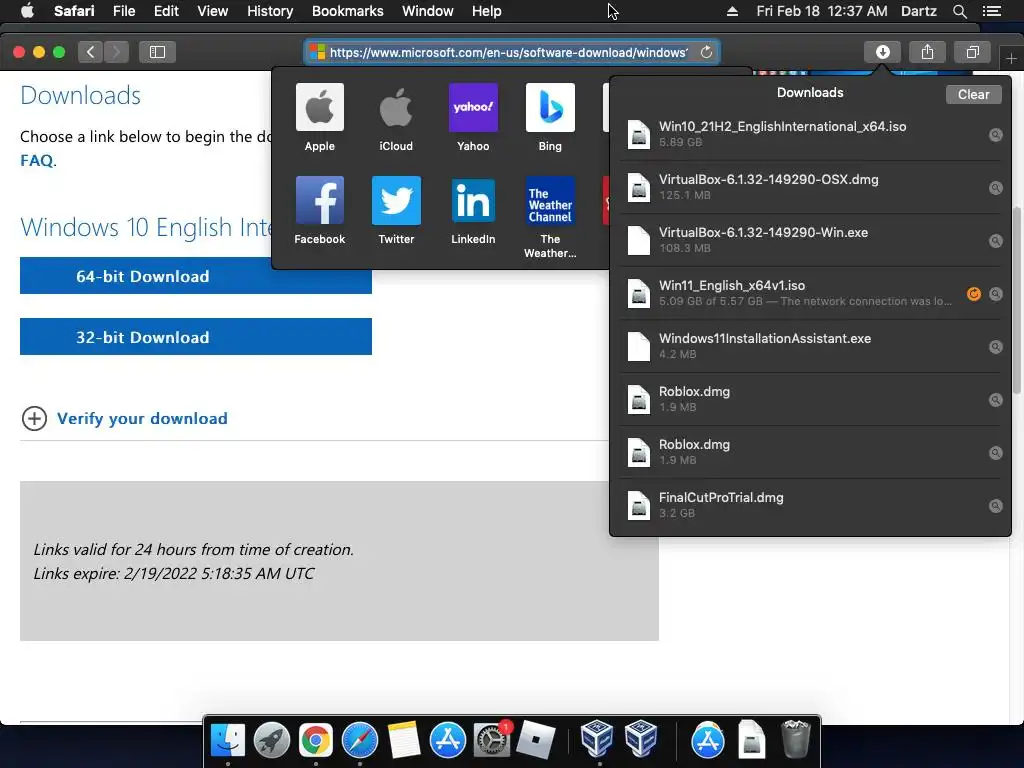Open the File menu
This screenshot has width=1024, height=768.
[123, 11]
